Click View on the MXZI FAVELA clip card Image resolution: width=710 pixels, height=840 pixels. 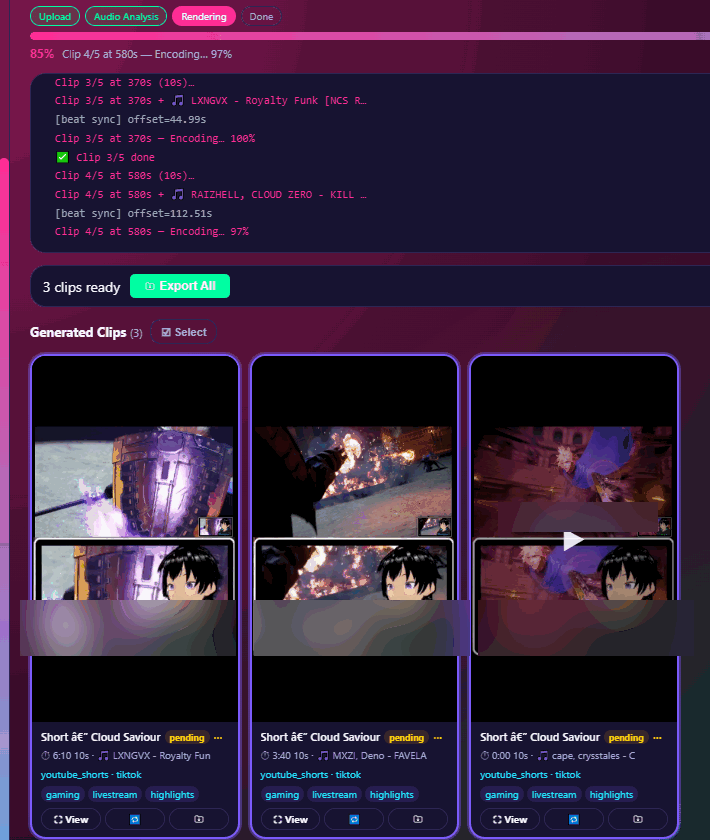coord(290,819)
